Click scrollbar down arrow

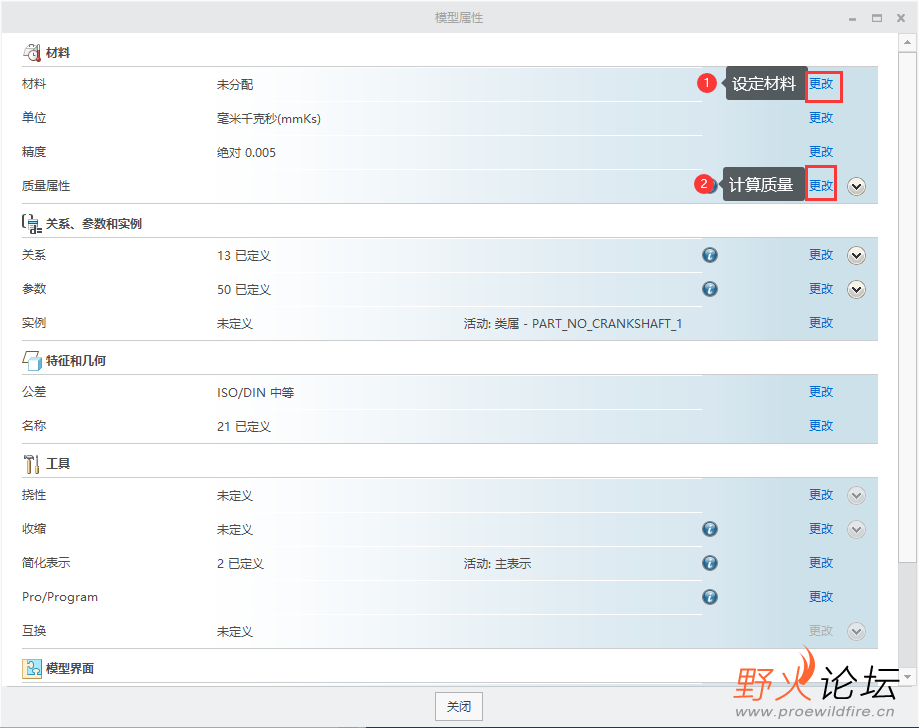(x=907, y=676)
